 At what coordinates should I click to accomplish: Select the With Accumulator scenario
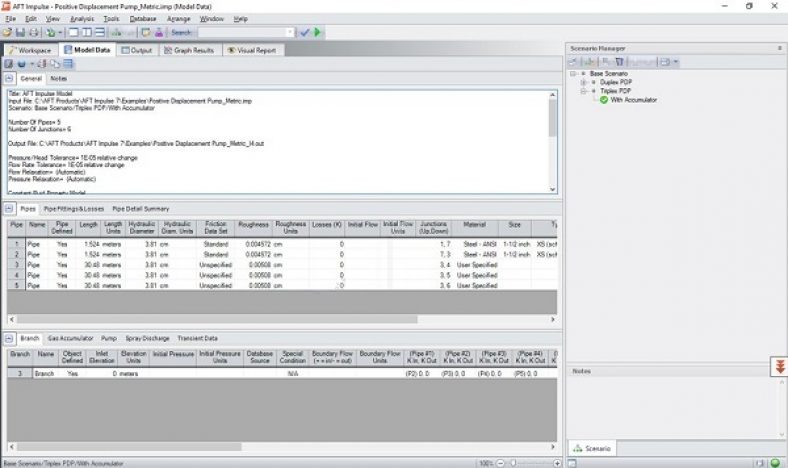coord(633,100)
